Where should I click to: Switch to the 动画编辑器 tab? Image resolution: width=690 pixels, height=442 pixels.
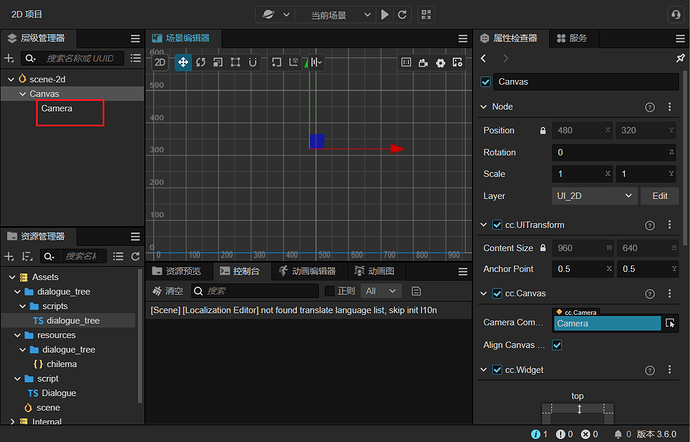click(307, 271)
